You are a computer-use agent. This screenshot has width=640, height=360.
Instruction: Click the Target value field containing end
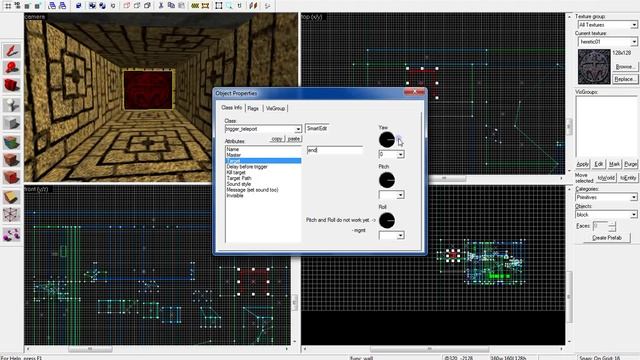[334, 150]
